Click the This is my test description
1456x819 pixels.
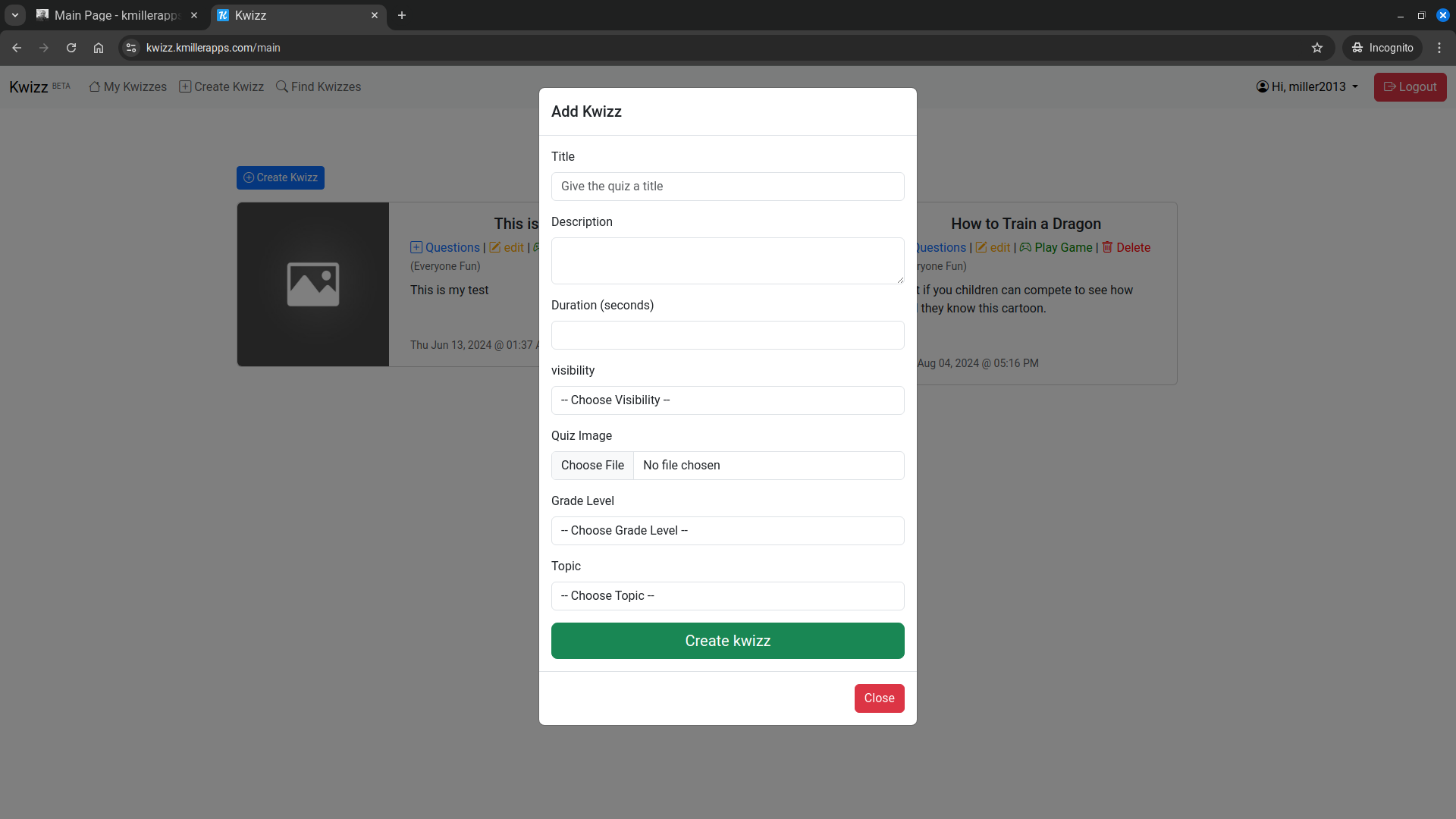point(450,290)
